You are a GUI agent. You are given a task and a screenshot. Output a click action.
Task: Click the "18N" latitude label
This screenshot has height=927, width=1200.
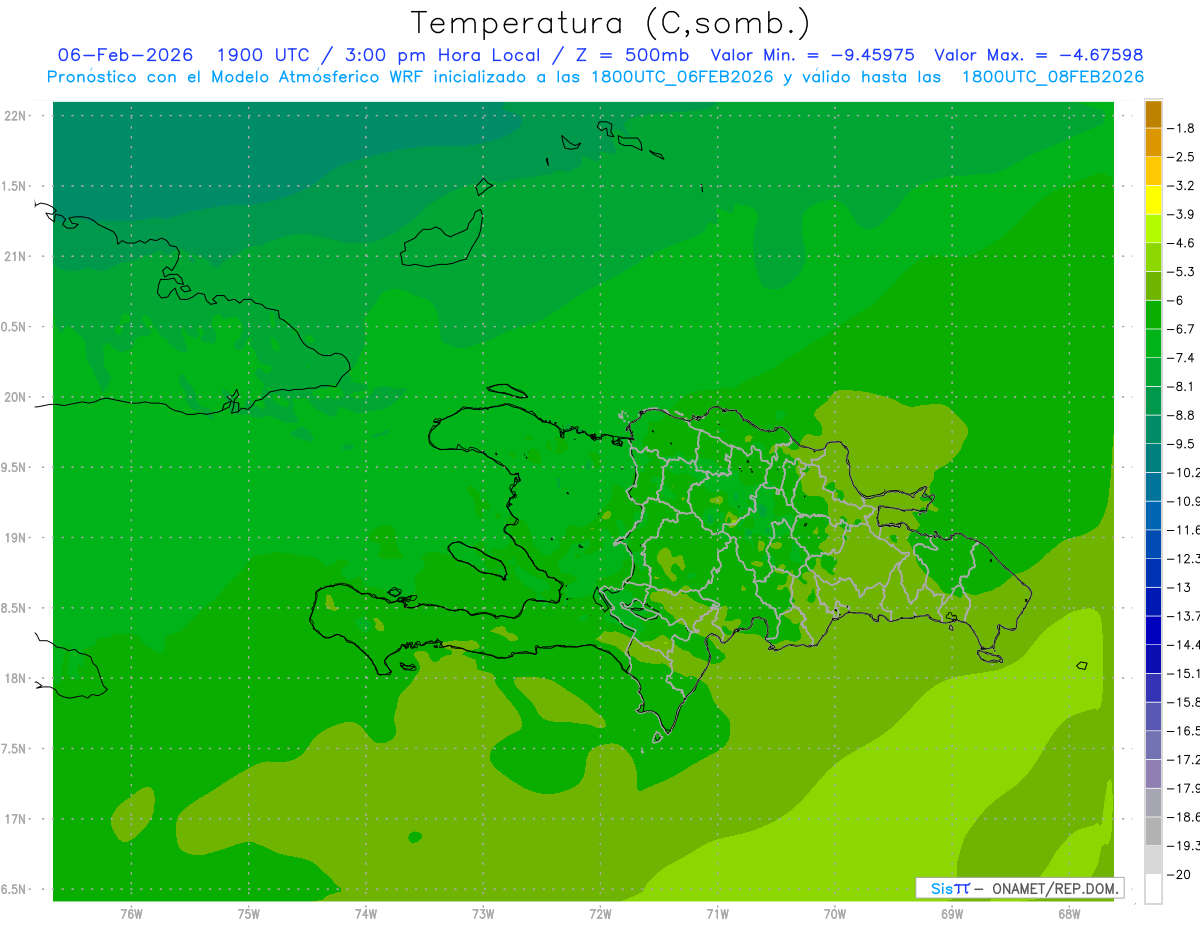17,678
